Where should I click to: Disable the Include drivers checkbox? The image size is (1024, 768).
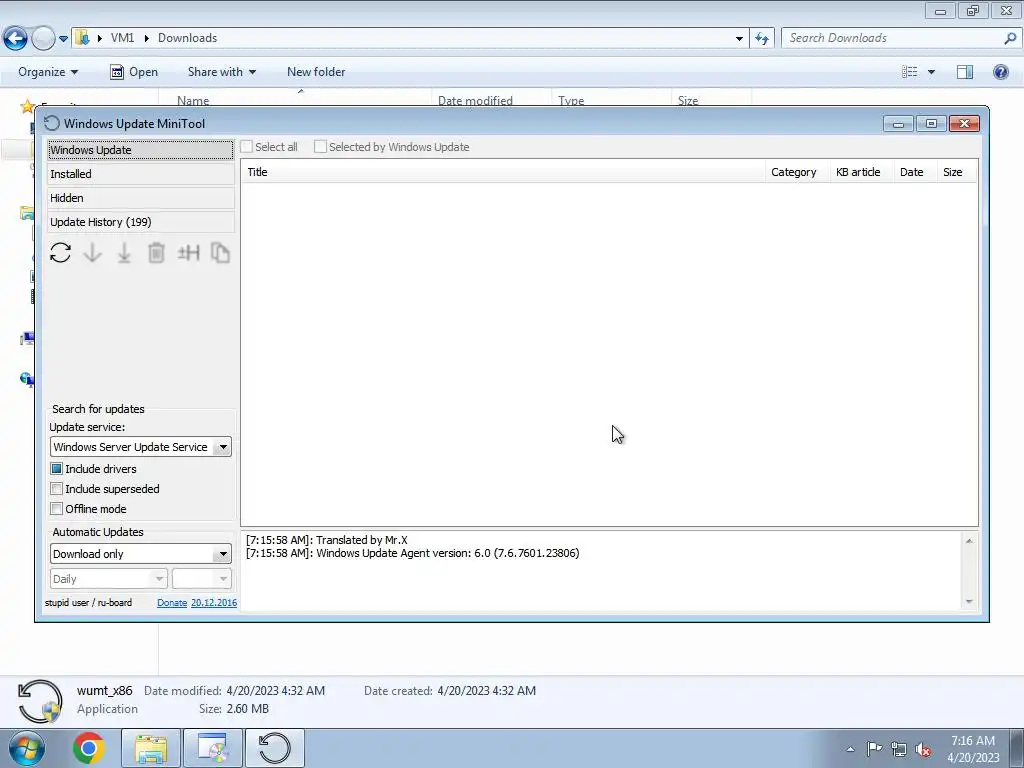click(57, 469)
